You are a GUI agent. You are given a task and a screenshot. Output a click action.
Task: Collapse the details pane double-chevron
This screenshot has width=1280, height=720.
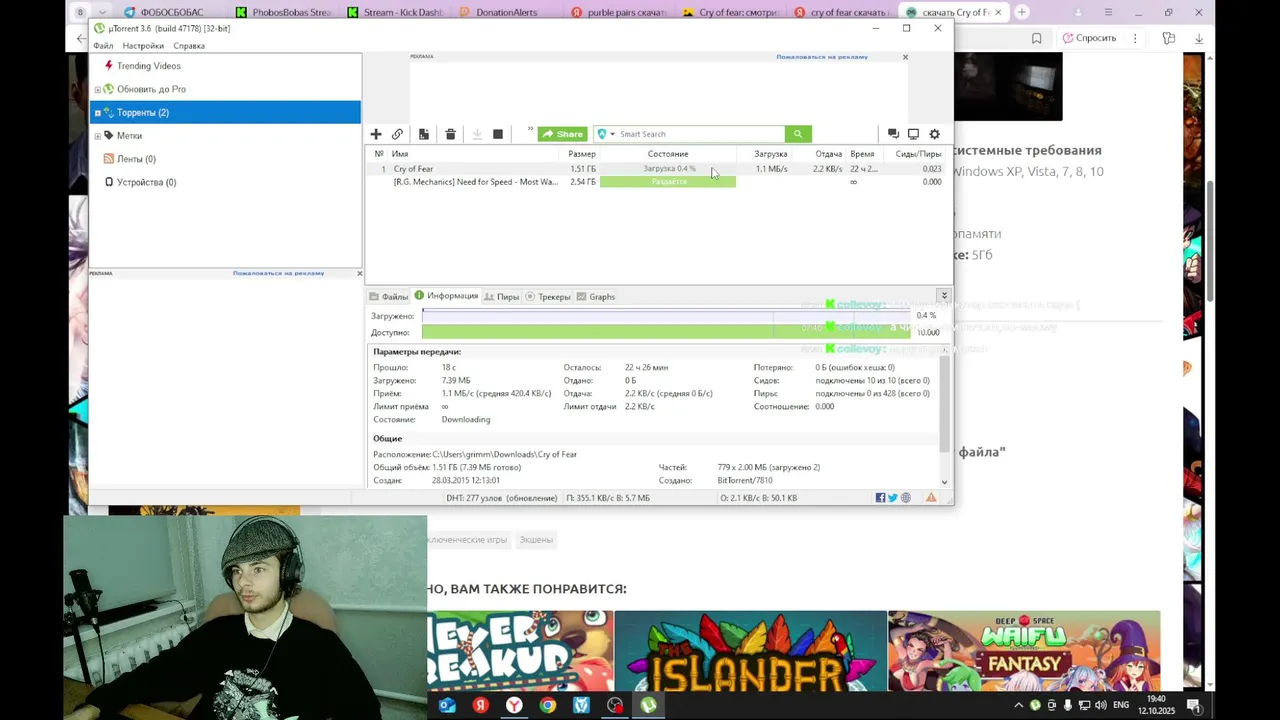tap(943, 296)
